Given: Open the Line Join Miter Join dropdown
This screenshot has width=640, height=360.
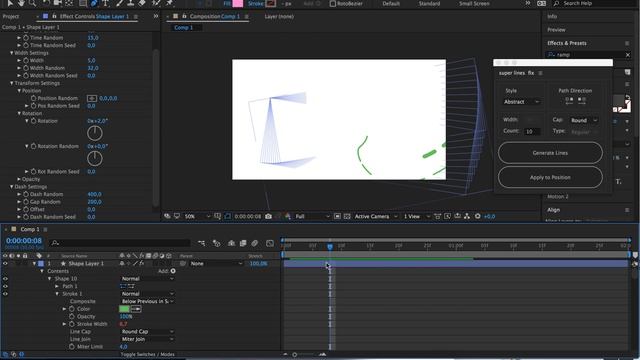Looking at the screenshot, I should click(x=147, y=339).
